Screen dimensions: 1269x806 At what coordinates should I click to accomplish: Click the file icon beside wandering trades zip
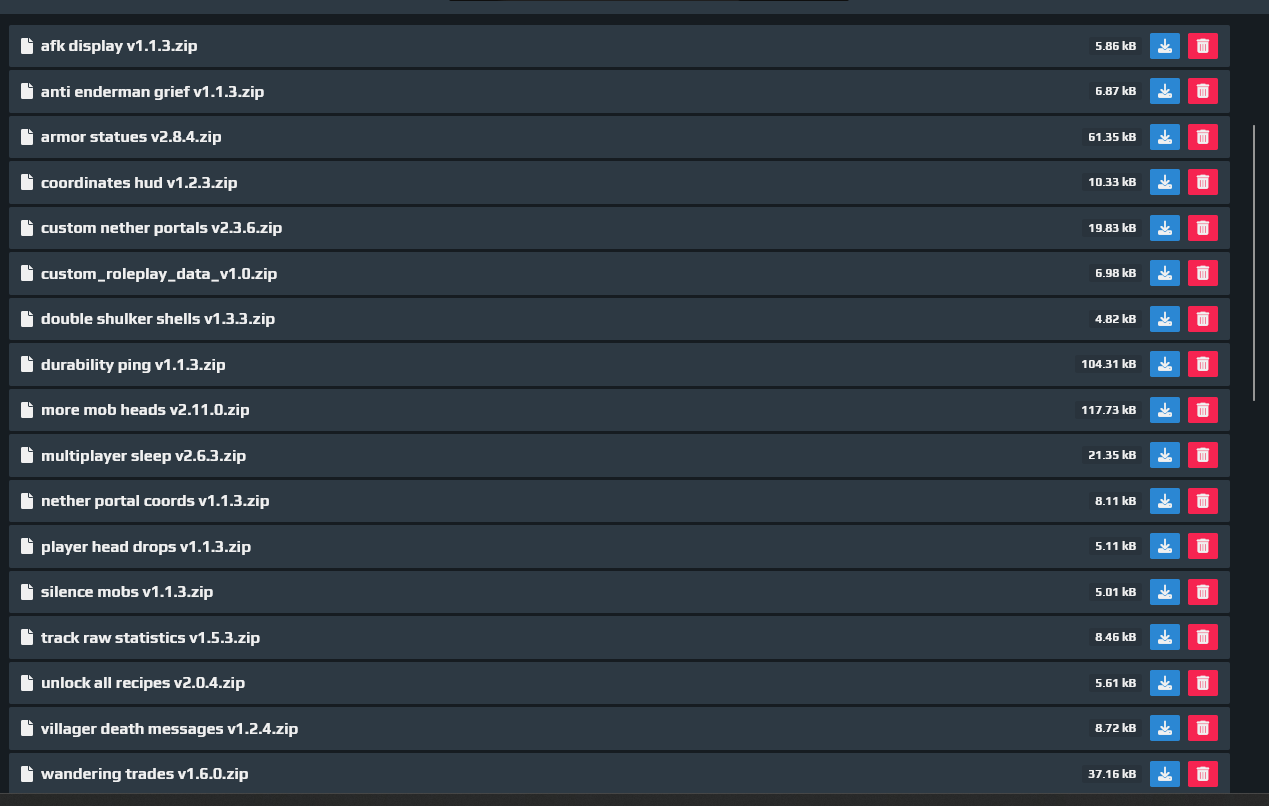27,774
